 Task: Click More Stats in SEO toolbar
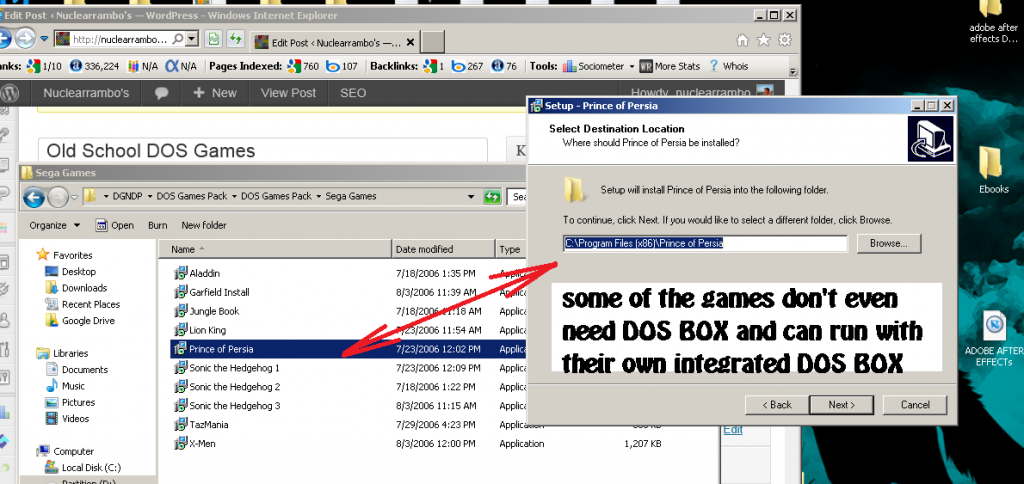click(x=670, y=66)
